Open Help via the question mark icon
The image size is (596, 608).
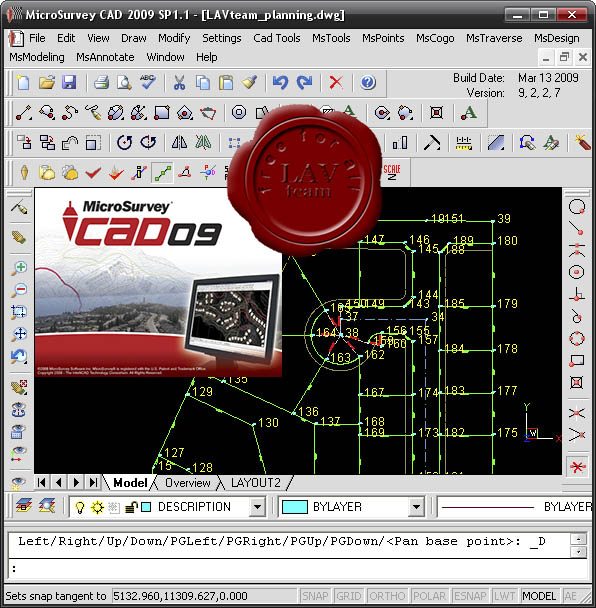point(368,83)
